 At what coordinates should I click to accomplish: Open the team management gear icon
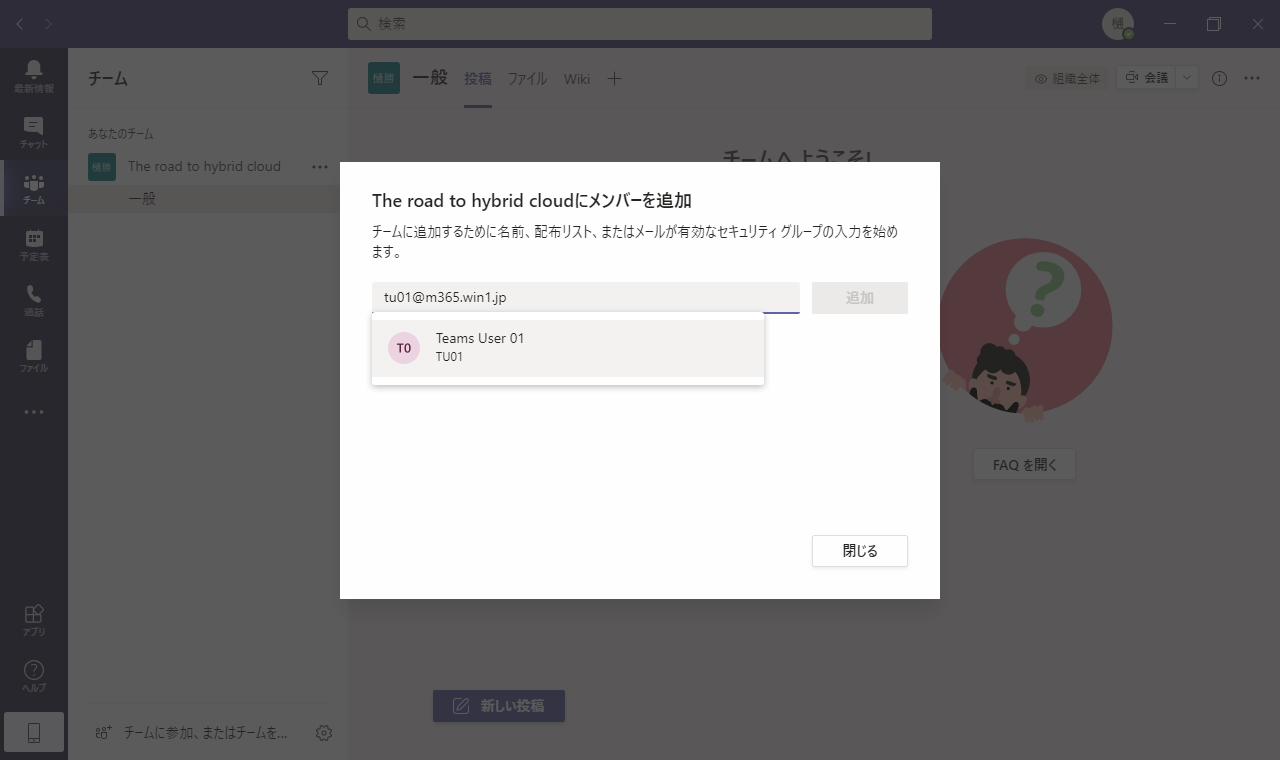coord(323,733)
